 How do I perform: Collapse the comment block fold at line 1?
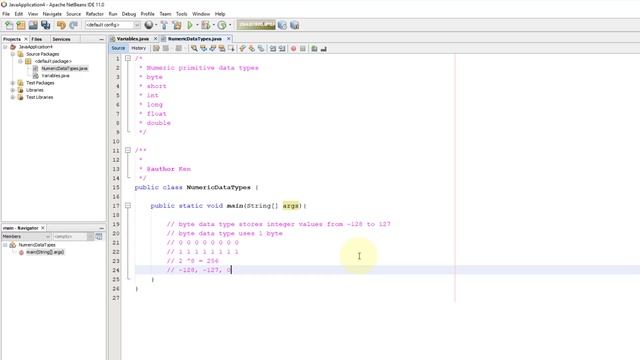(128, 58)
